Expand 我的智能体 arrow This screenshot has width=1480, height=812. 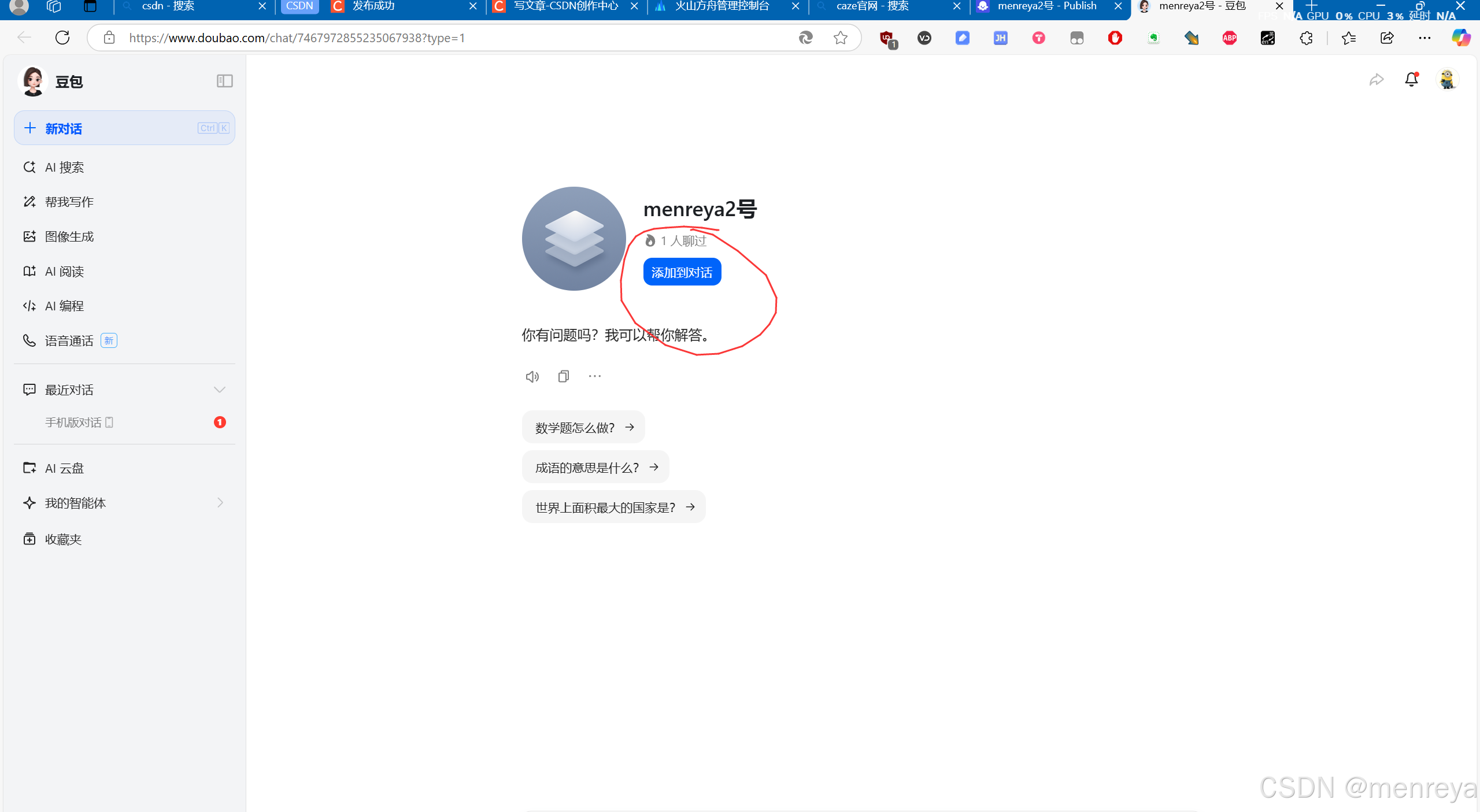(220, 503)
